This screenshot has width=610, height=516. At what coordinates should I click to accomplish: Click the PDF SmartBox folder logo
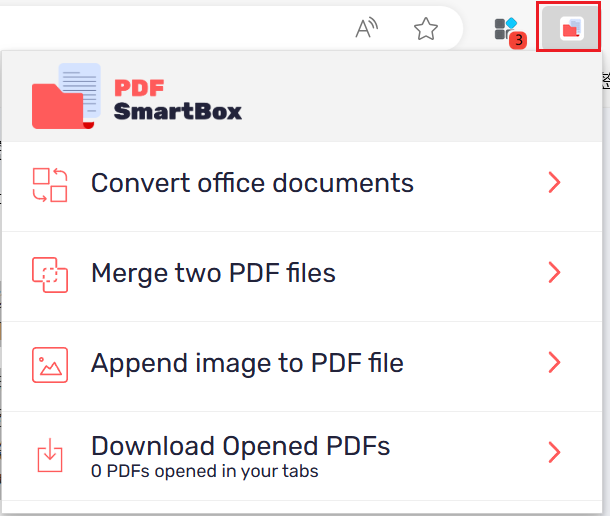(67, 96)
